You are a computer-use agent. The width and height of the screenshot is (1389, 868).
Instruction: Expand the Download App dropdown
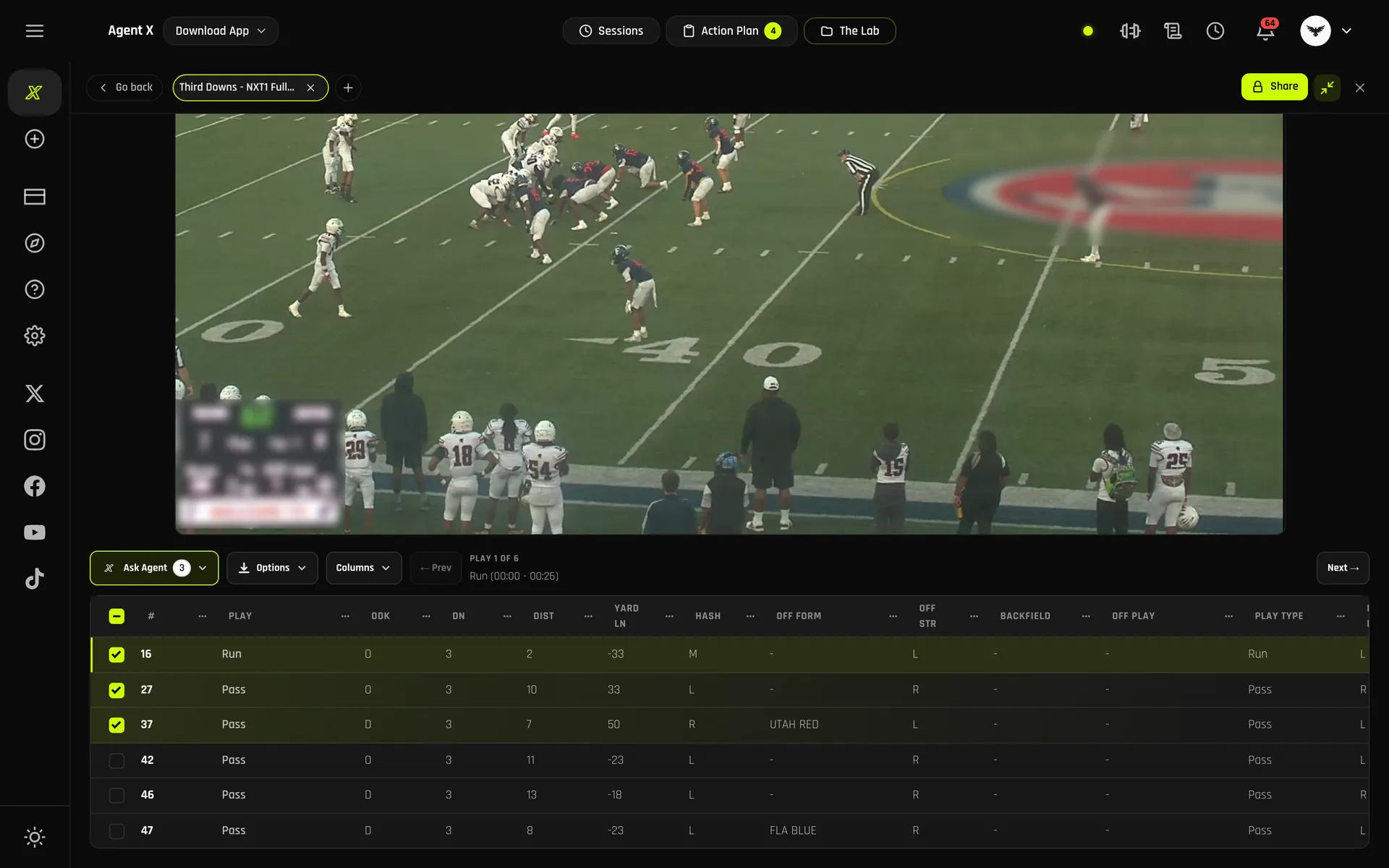(221, 31)
